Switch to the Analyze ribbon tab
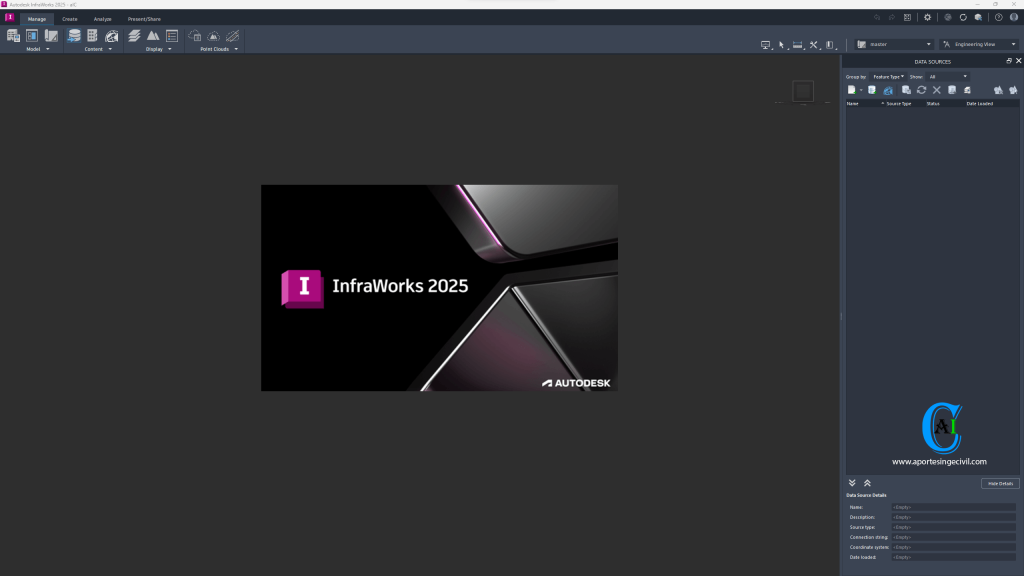 101,18
